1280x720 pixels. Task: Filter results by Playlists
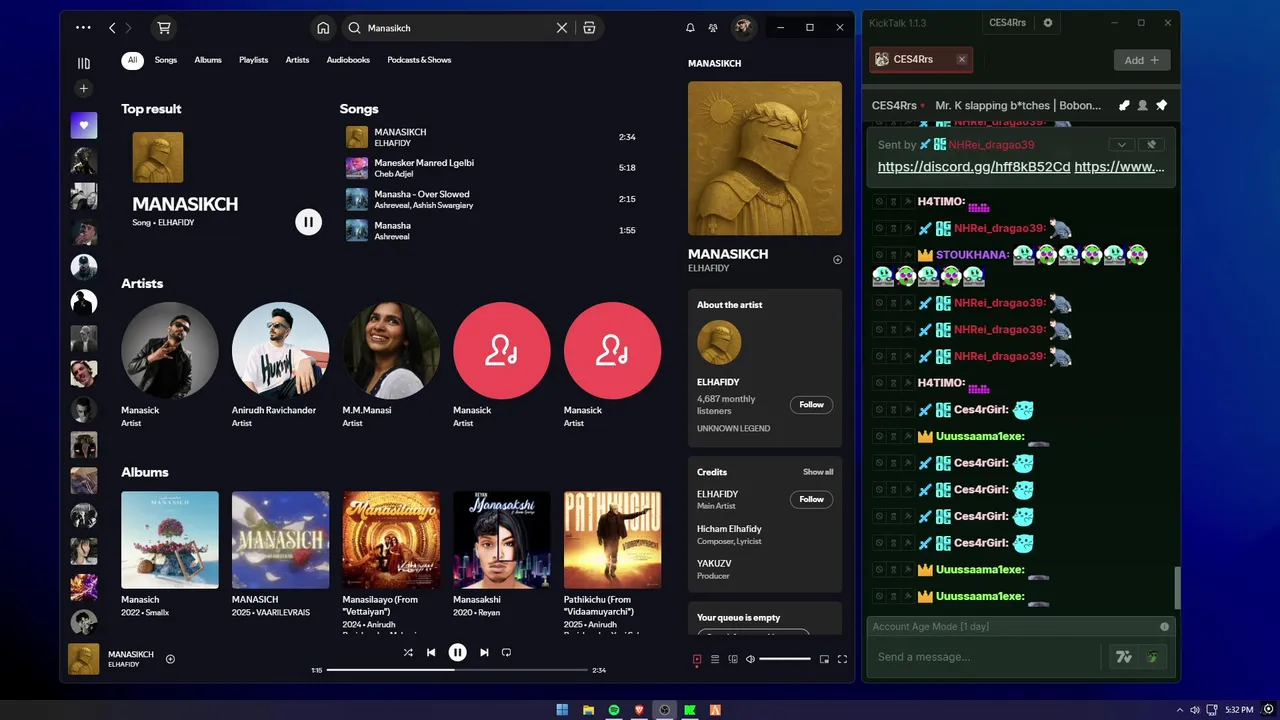click(254, 60)
